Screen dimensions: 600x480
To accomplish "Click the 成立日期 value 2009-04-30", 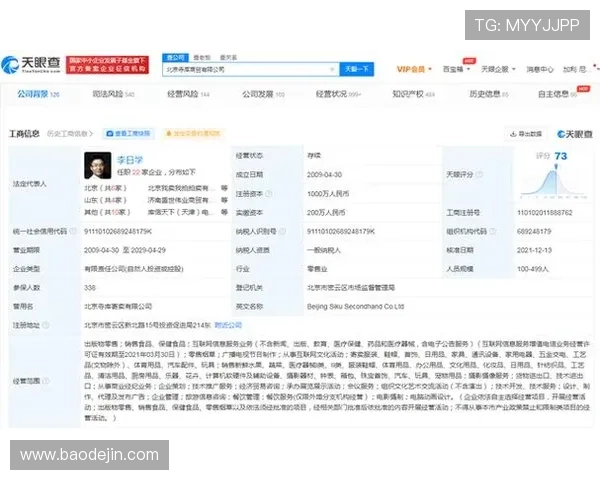I will (324, 175).
